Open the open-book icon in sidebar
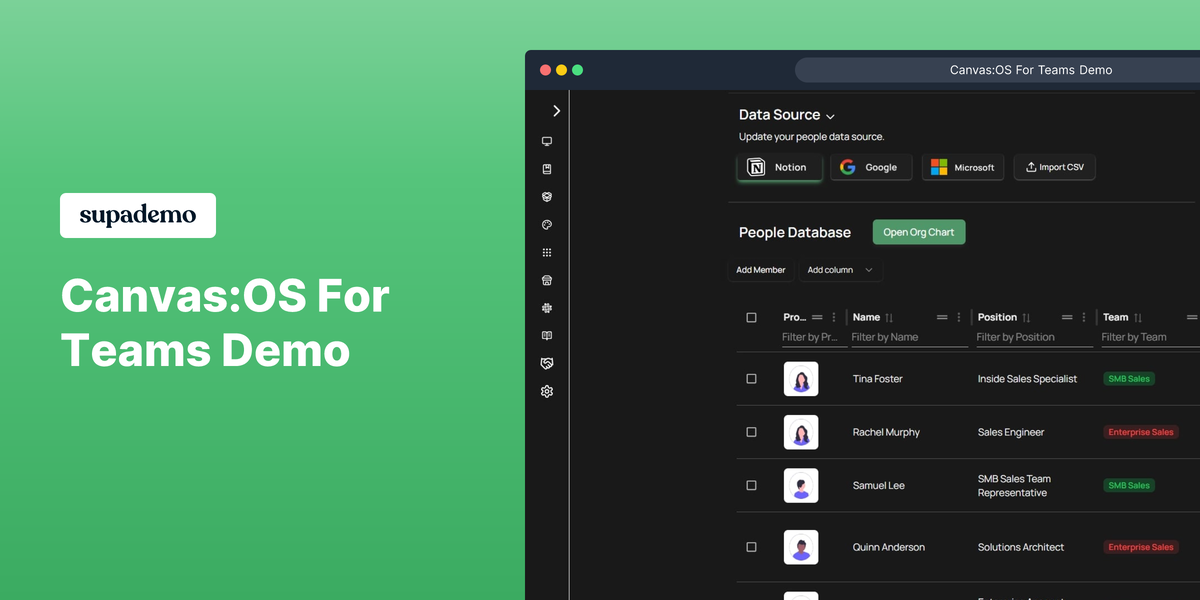Viewport: 1200px width, 600px height. point(547,336)
